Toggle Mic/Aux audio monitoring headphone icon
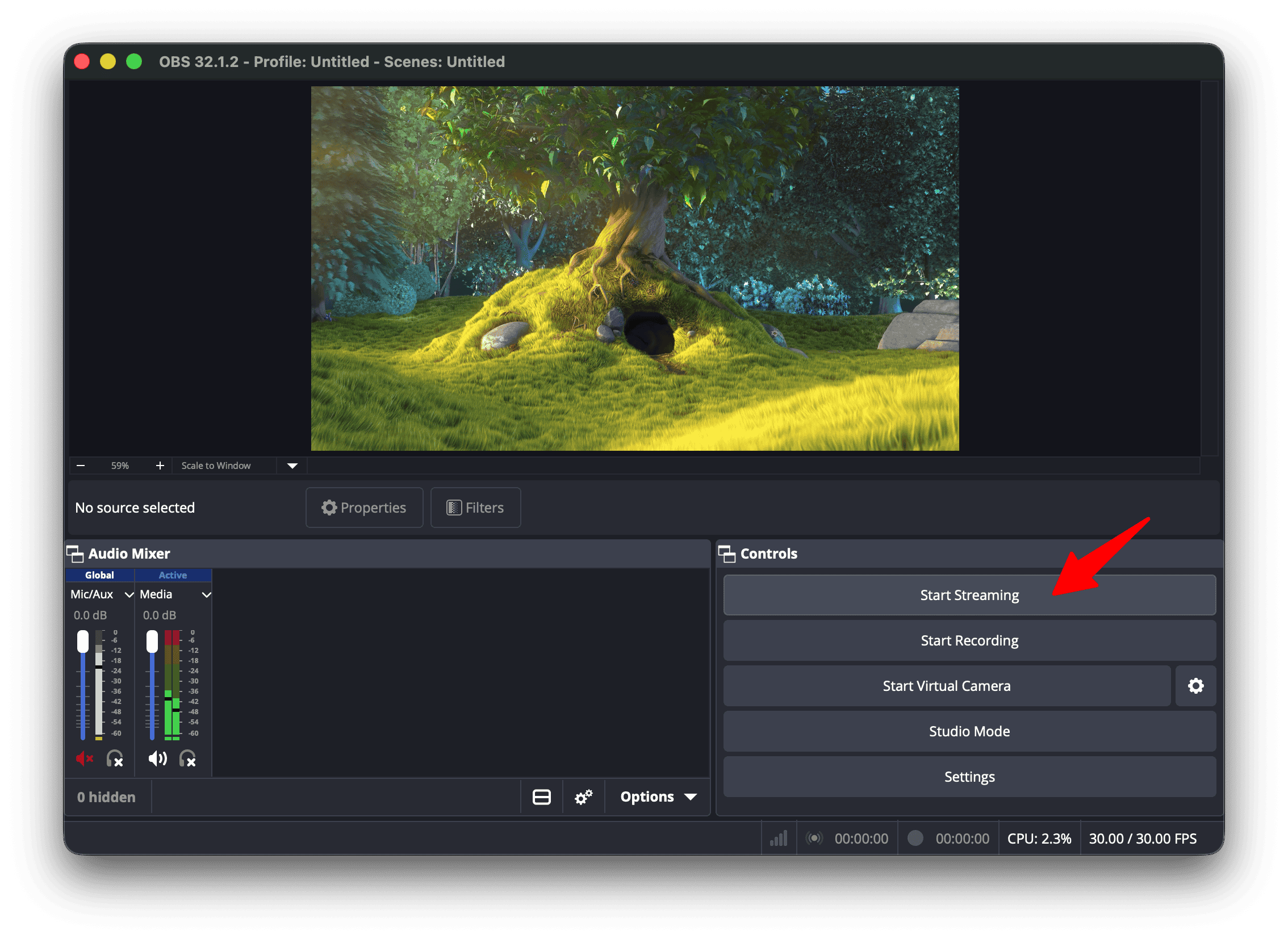This screenshot has width=1288, height=939. [115, 759]
